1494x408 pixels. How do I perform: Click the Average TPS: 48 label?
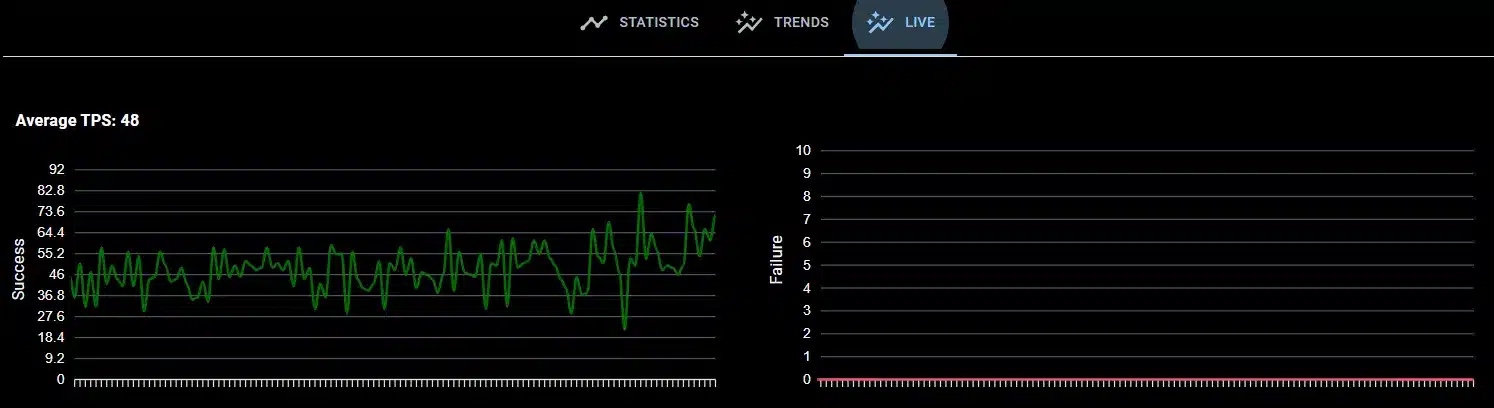coord(77,121)
